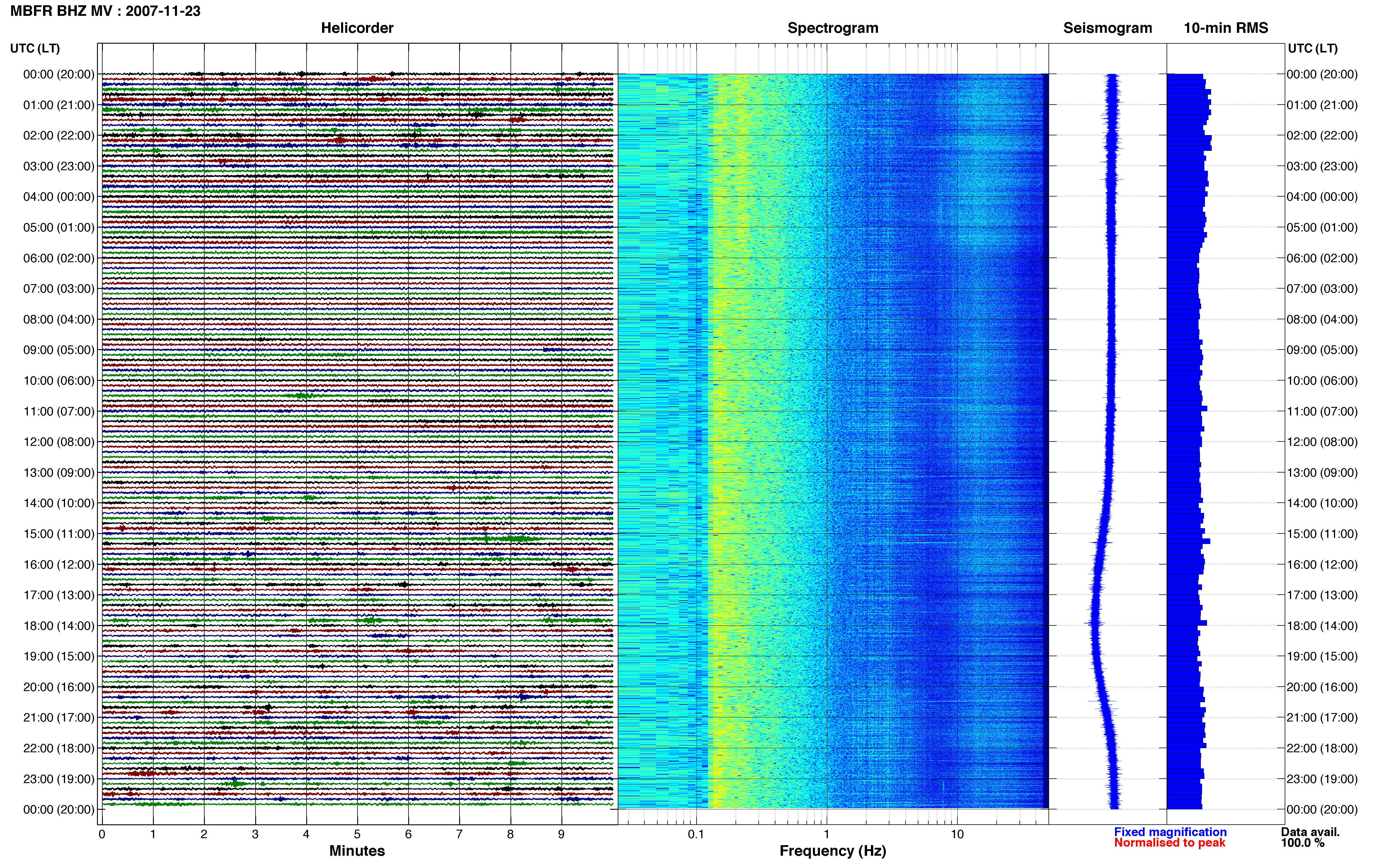Viewport: 1389px width, 868px height.
Task: Click the left 17:00 (13:00) time label
Action: point(59,595)
